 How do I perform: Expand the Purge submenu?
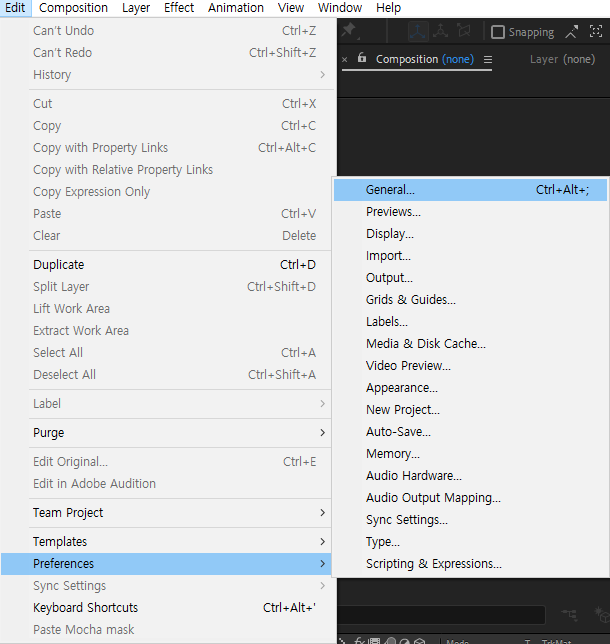[x=166, y=433]
